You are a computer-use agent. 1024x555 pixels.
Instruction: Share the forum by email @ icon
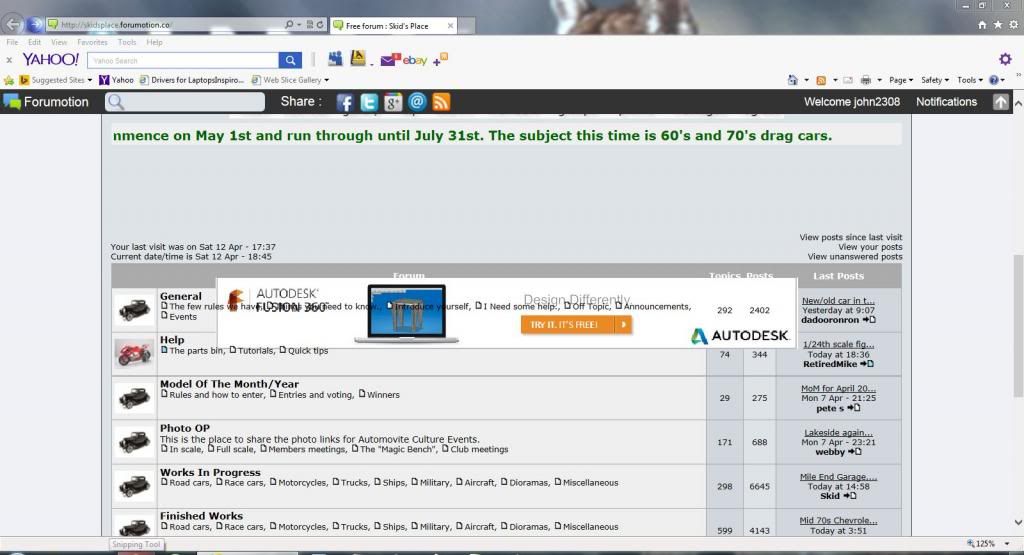417,102
